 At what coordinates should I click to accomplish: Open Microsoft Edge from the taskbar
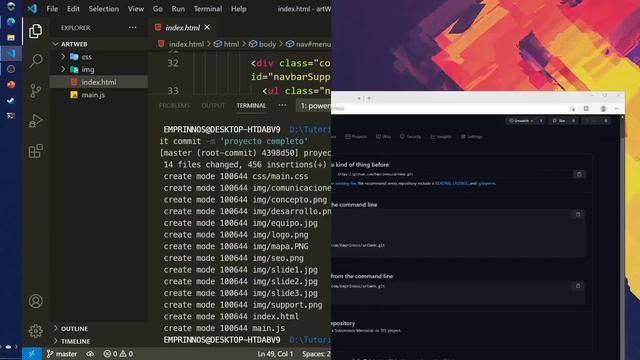tap(11, 22)
